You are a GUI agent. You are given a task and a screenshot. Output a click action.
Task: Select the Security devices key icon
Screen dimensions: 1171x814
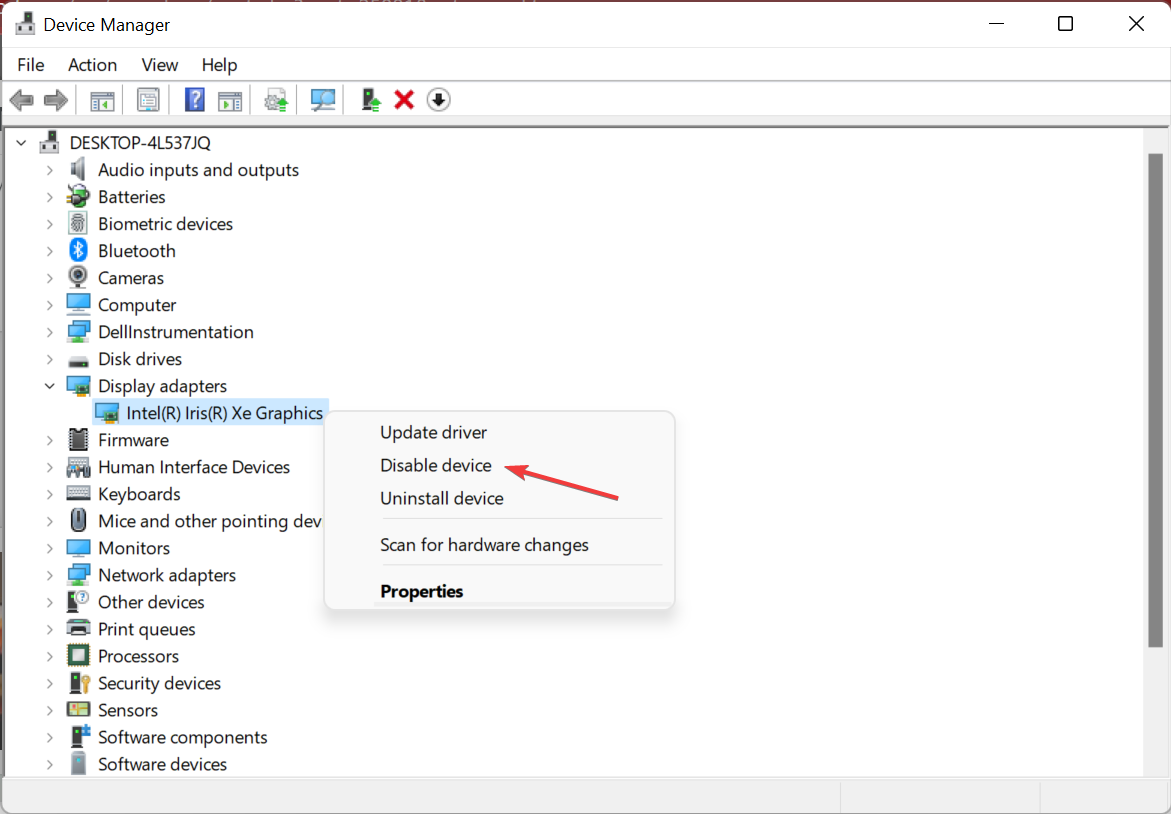pyautogui.click(x=78, y=683)
